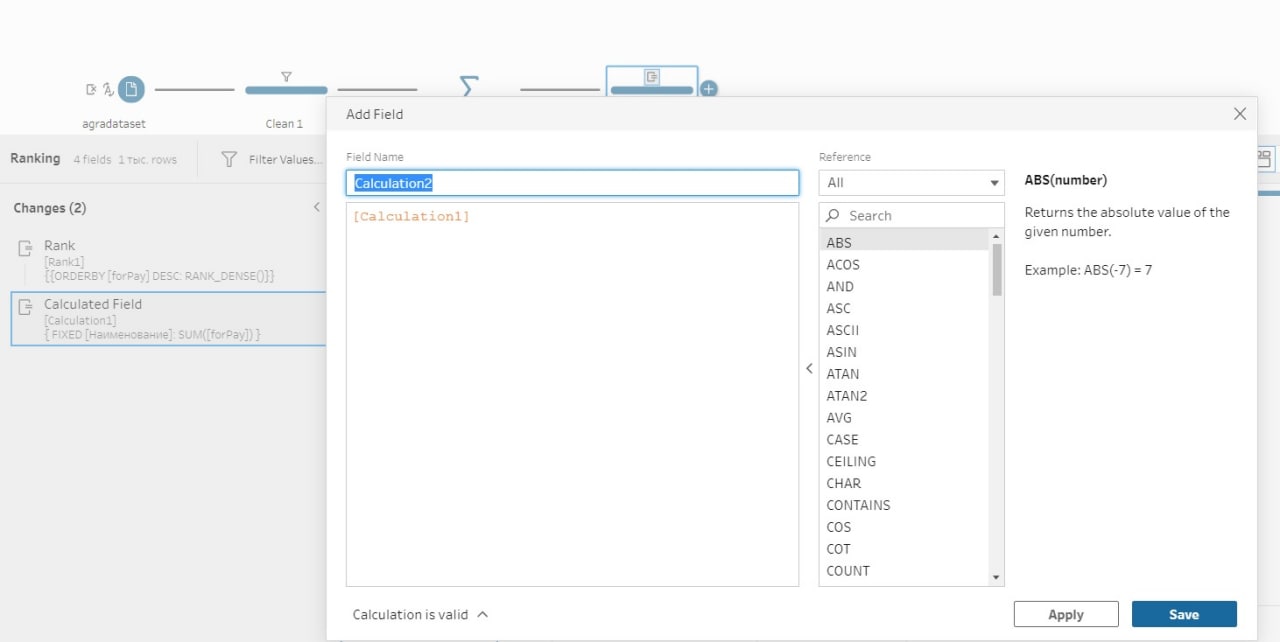The image size is (1280, 642).
Task: Pick the CASE function in list
Action: 842,439
